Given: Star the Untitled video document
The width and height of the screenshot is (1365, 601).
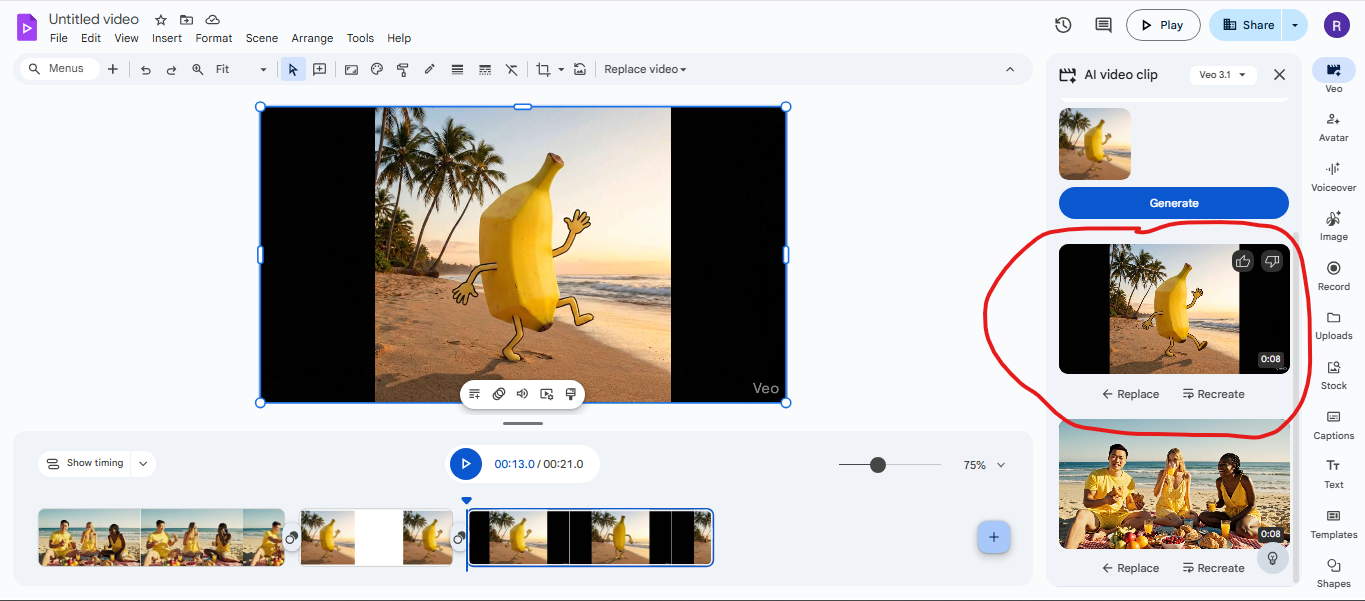Looking at the screenshot, I should click(x=161, y=20).
